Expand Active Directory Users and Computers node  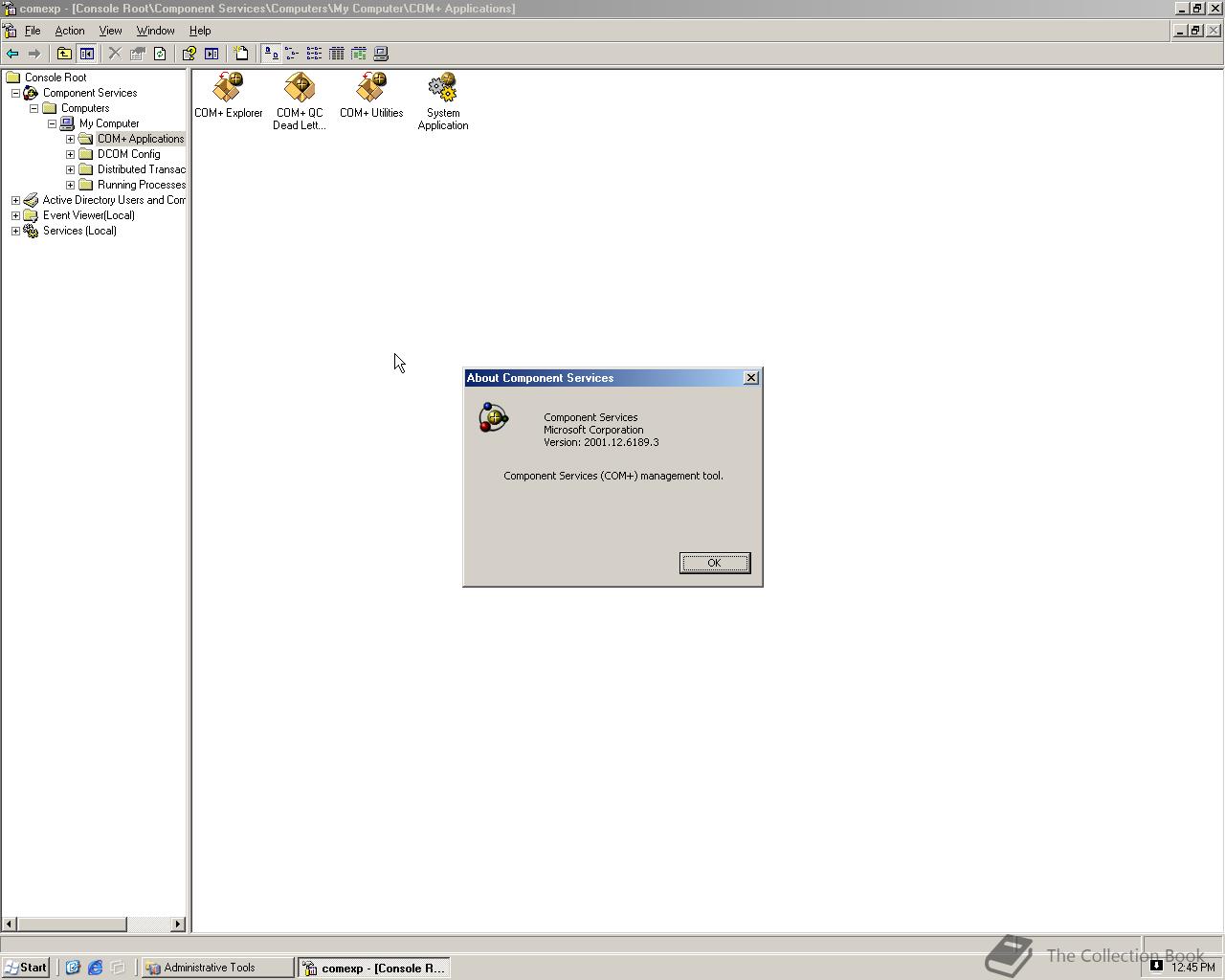15,200
